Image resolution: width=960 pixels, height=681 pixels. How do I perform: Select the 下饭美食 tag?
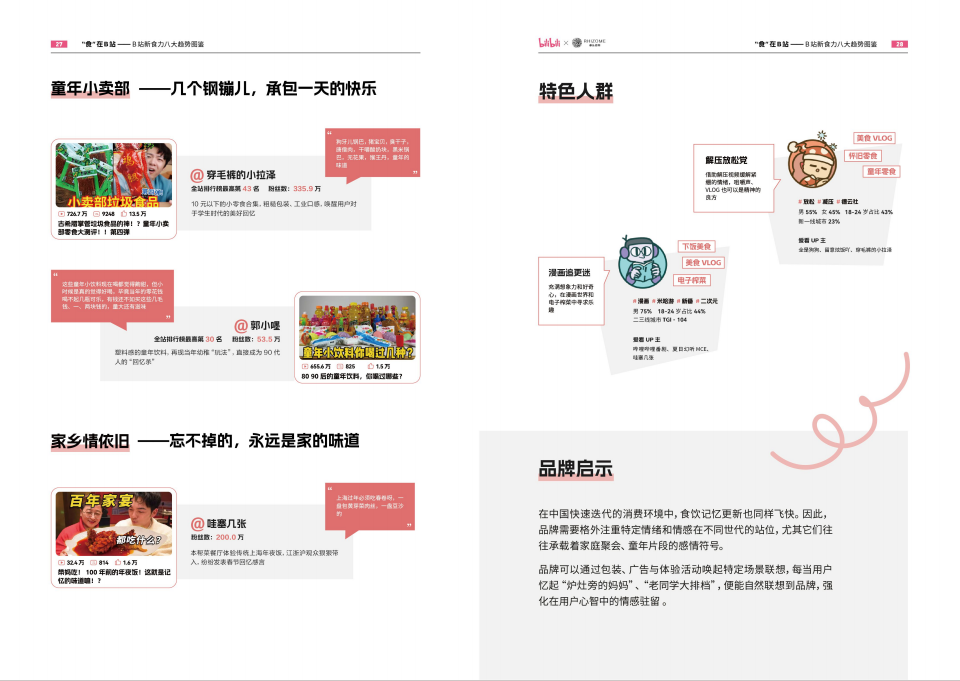[696, 246]
